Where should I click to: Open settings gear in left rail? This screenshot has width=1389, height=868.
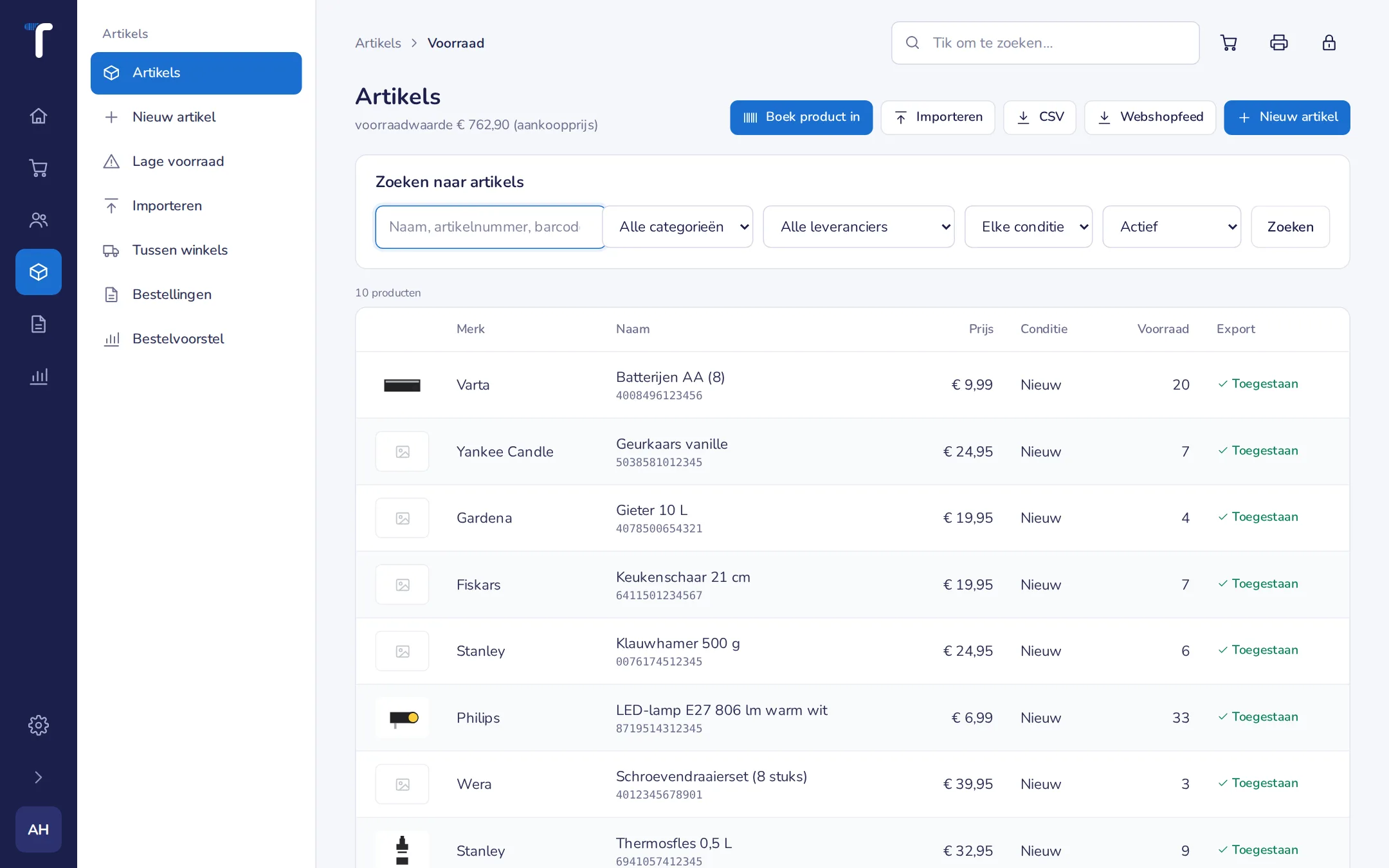(39, 725)
